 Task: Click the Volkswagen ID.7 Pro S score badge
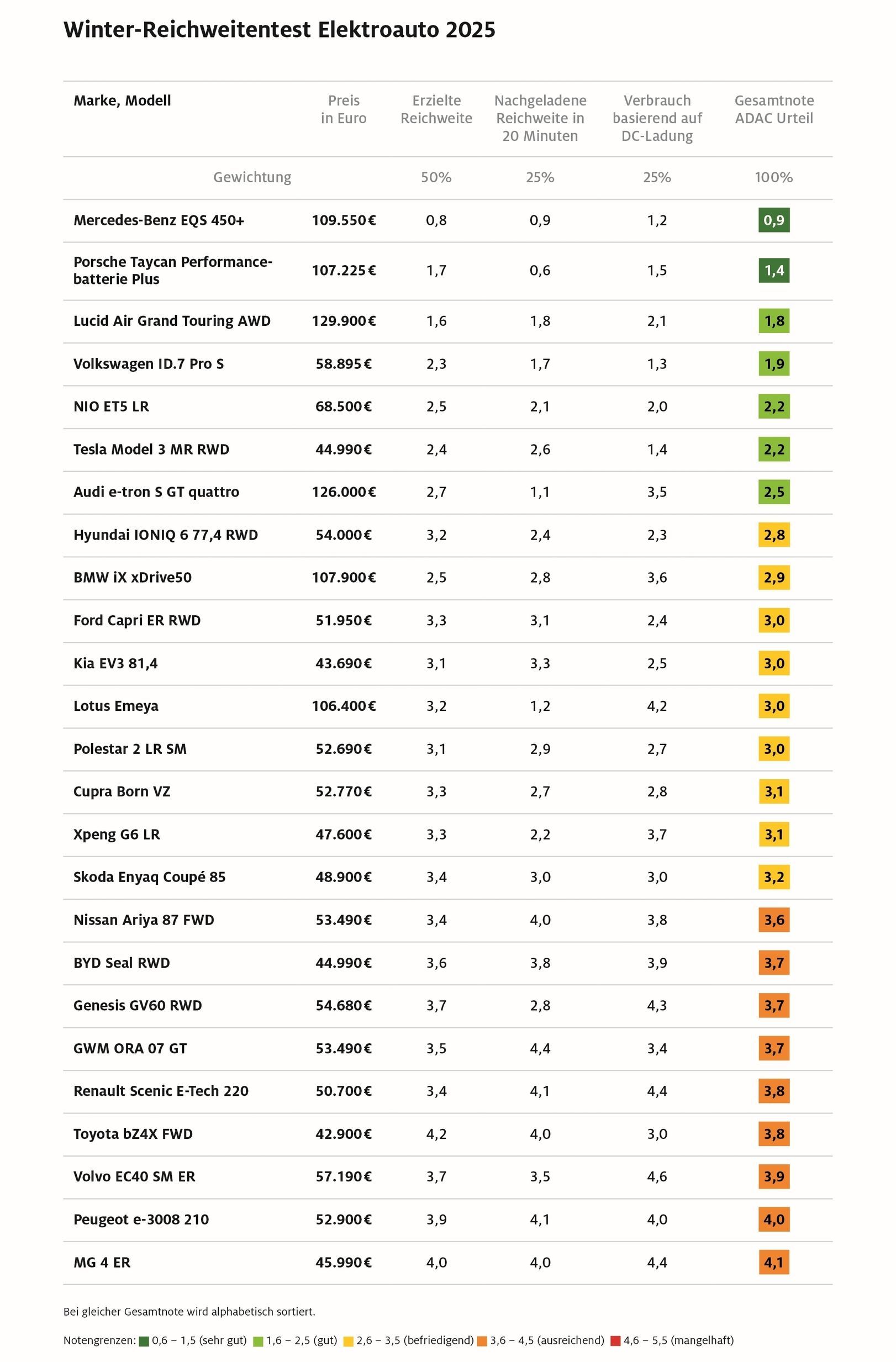click(x=773, y=364)
